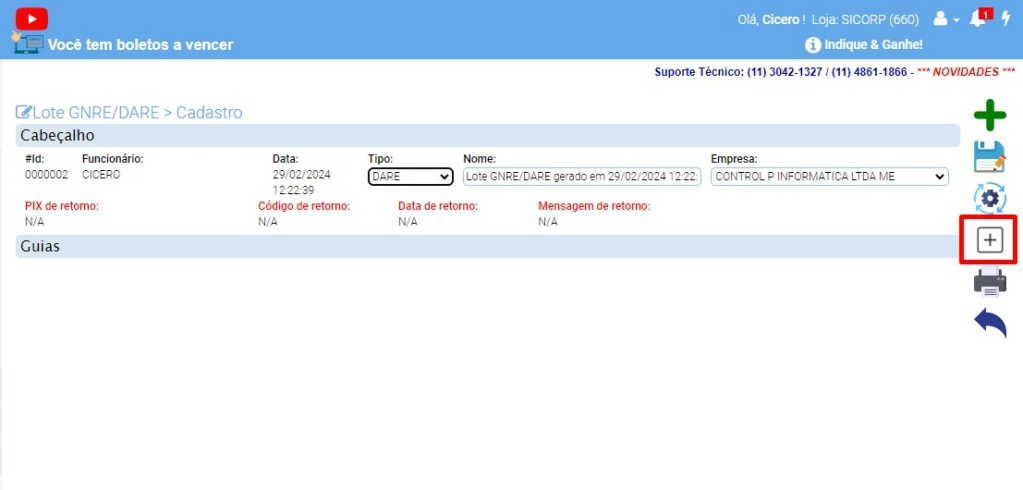This screenshot has height=490, width=1023.
Task: Click the 'Guias' section header
Action: click(487, 247)
